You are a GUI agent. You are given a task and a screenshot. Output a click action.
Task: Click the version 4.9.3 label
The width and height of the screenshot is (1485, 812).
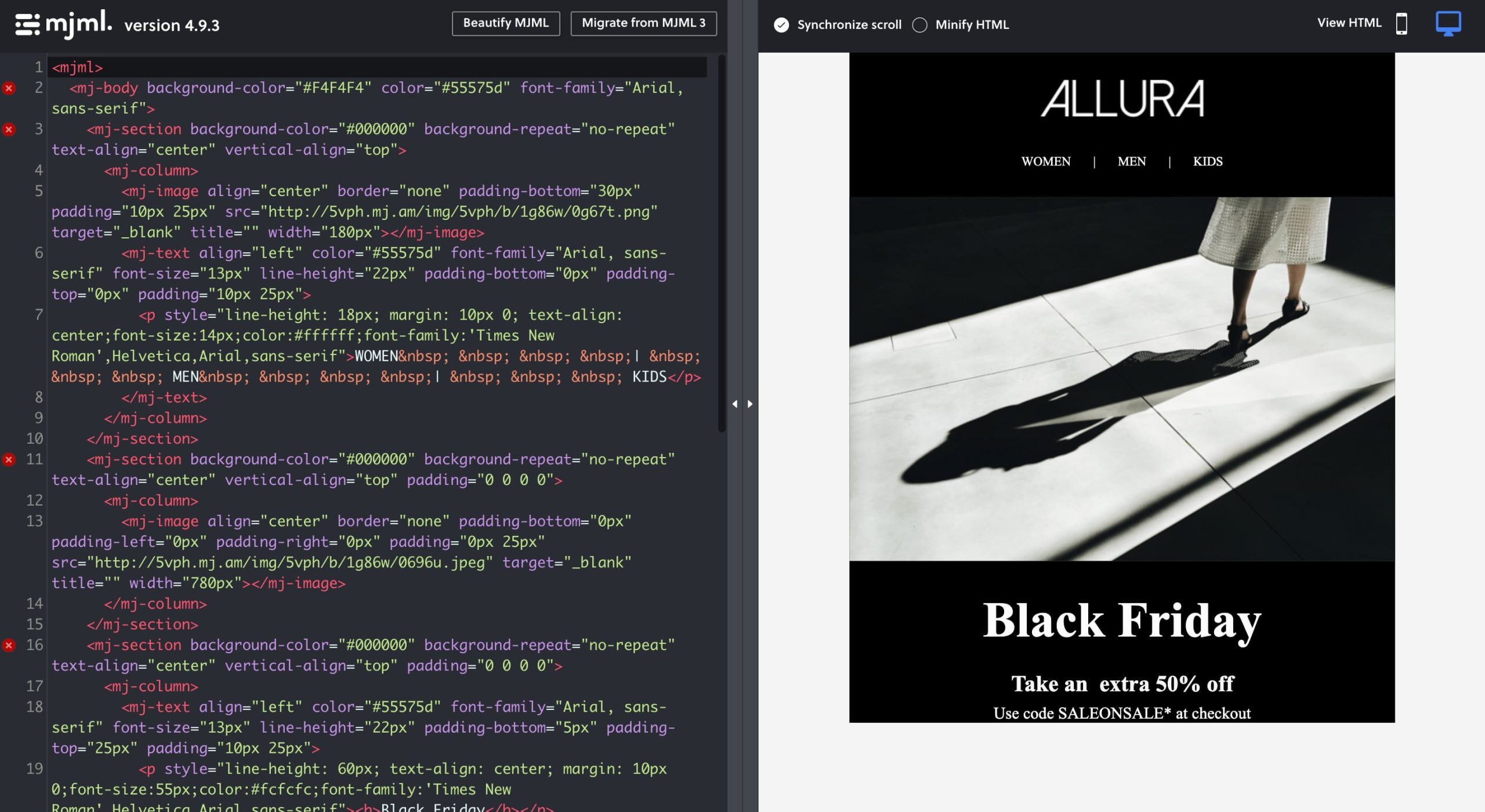(x=172, y=26)
